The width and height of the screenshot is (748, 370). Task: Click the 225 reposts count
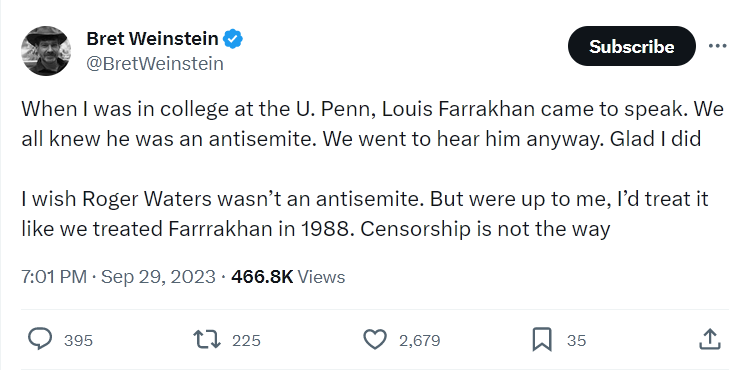click(x=246, y=340)
